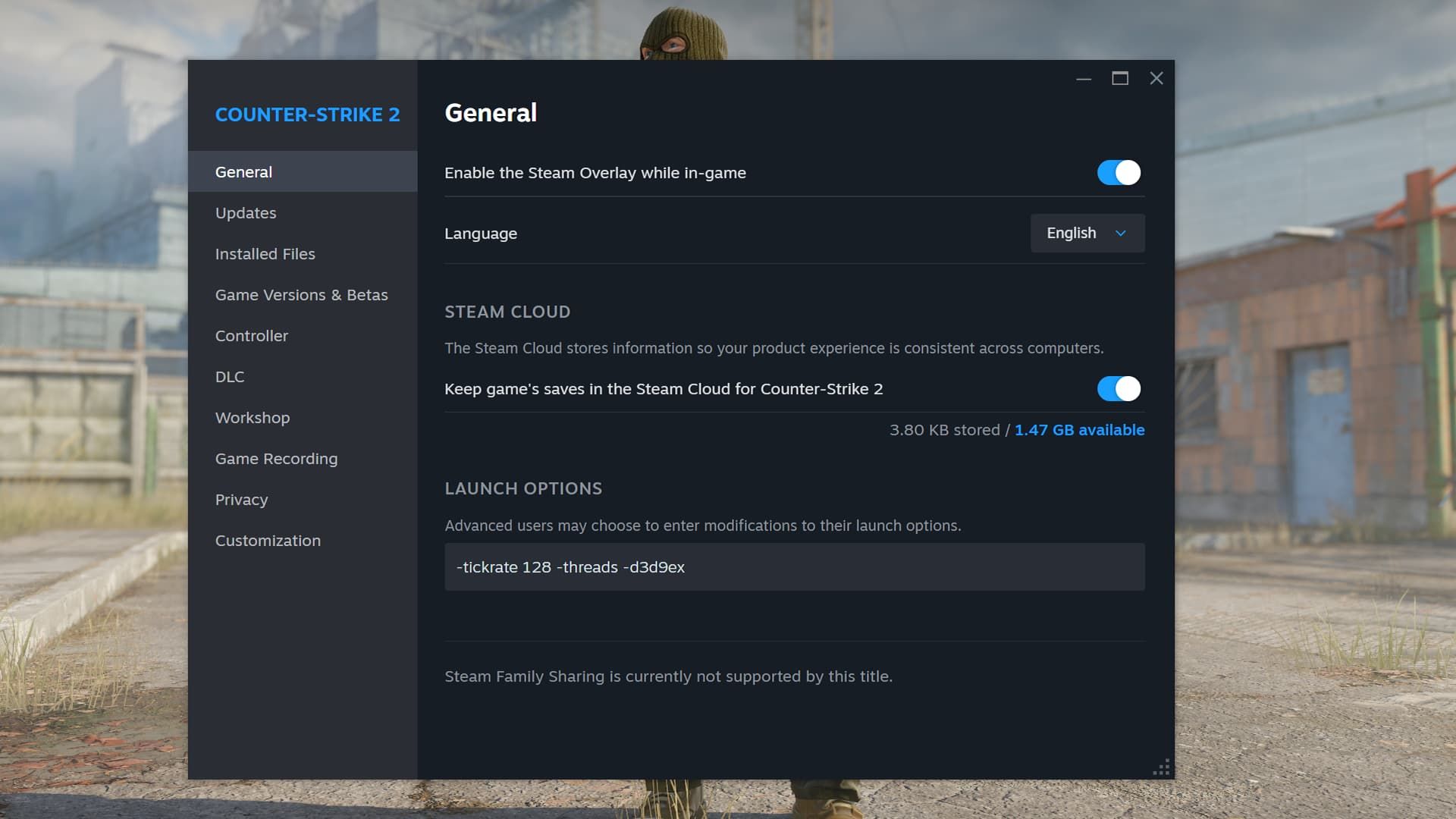Click the General page heading
This screenshot has height=819, width=1456.
pyautogui.click(x=491, y=113)
